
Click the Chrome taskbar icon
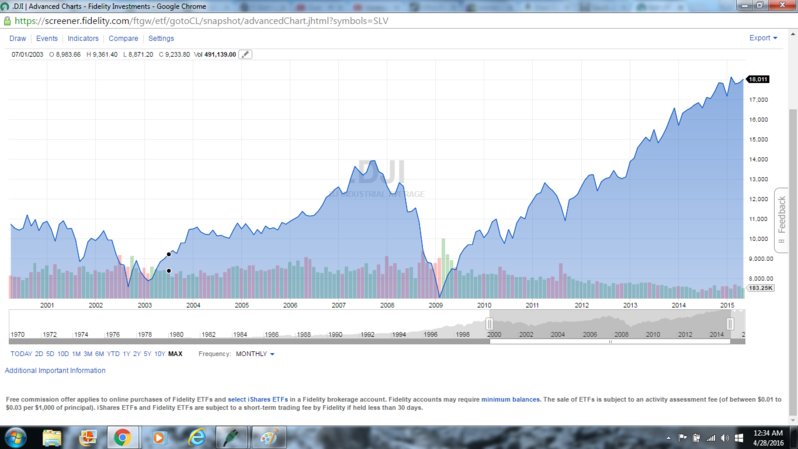122,438
